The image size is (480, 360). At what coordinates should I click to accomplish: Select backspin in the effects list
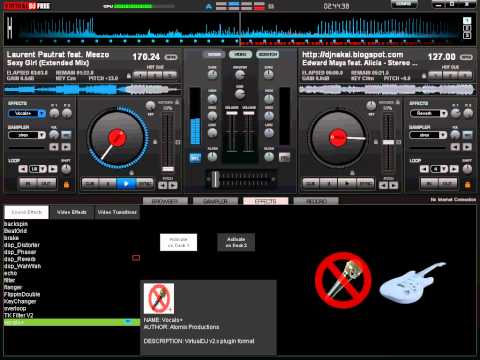pyautogui.click(x=16, y=224)
